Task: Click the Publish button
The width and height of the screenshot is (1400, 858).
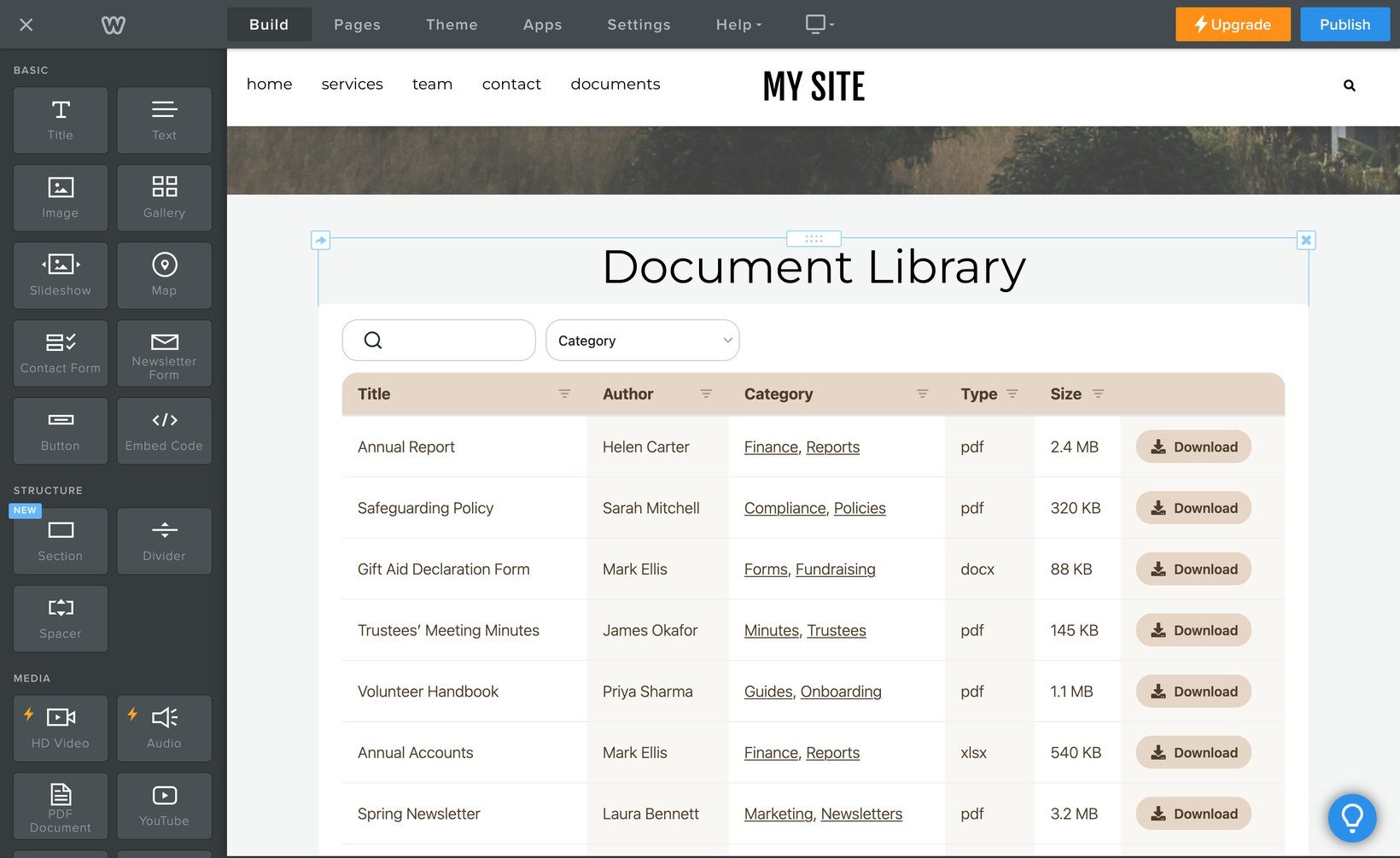Action: (x=1345, y=25)
